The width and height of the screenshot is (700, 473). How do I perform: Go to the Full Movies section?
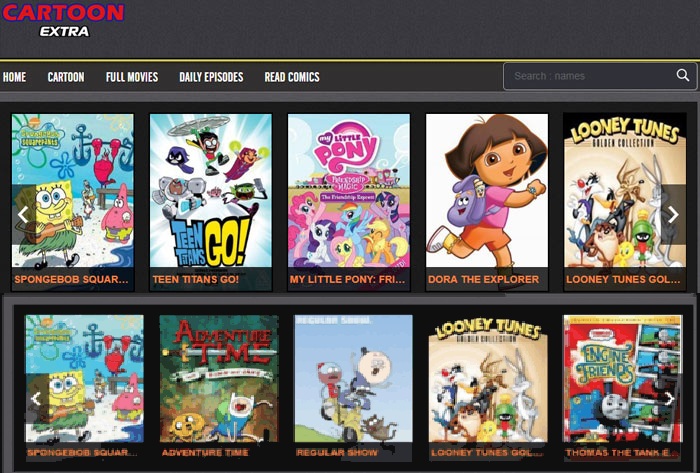132,77
